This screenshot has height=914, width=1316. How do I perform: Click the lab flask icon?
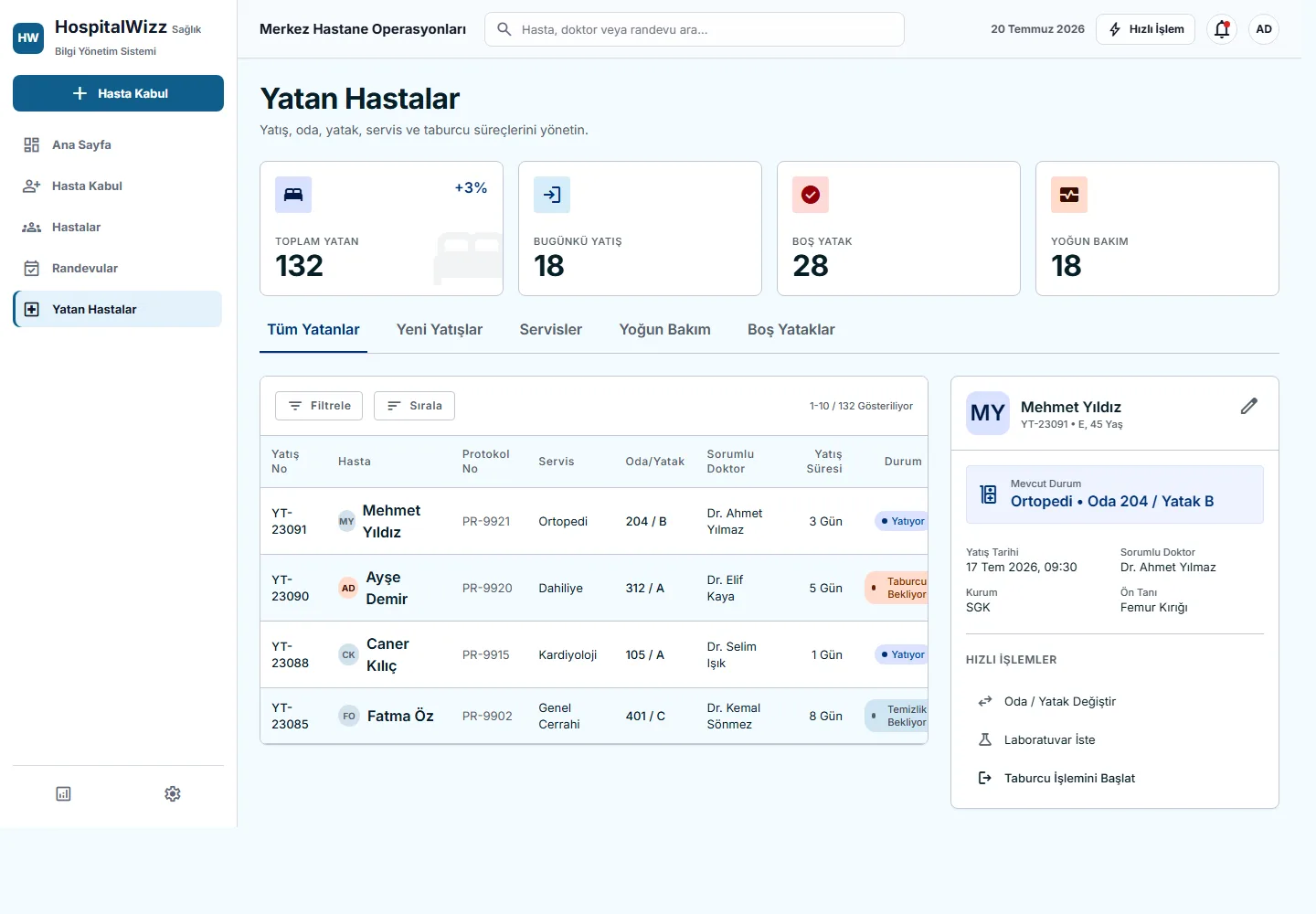(x=985, y=739)
